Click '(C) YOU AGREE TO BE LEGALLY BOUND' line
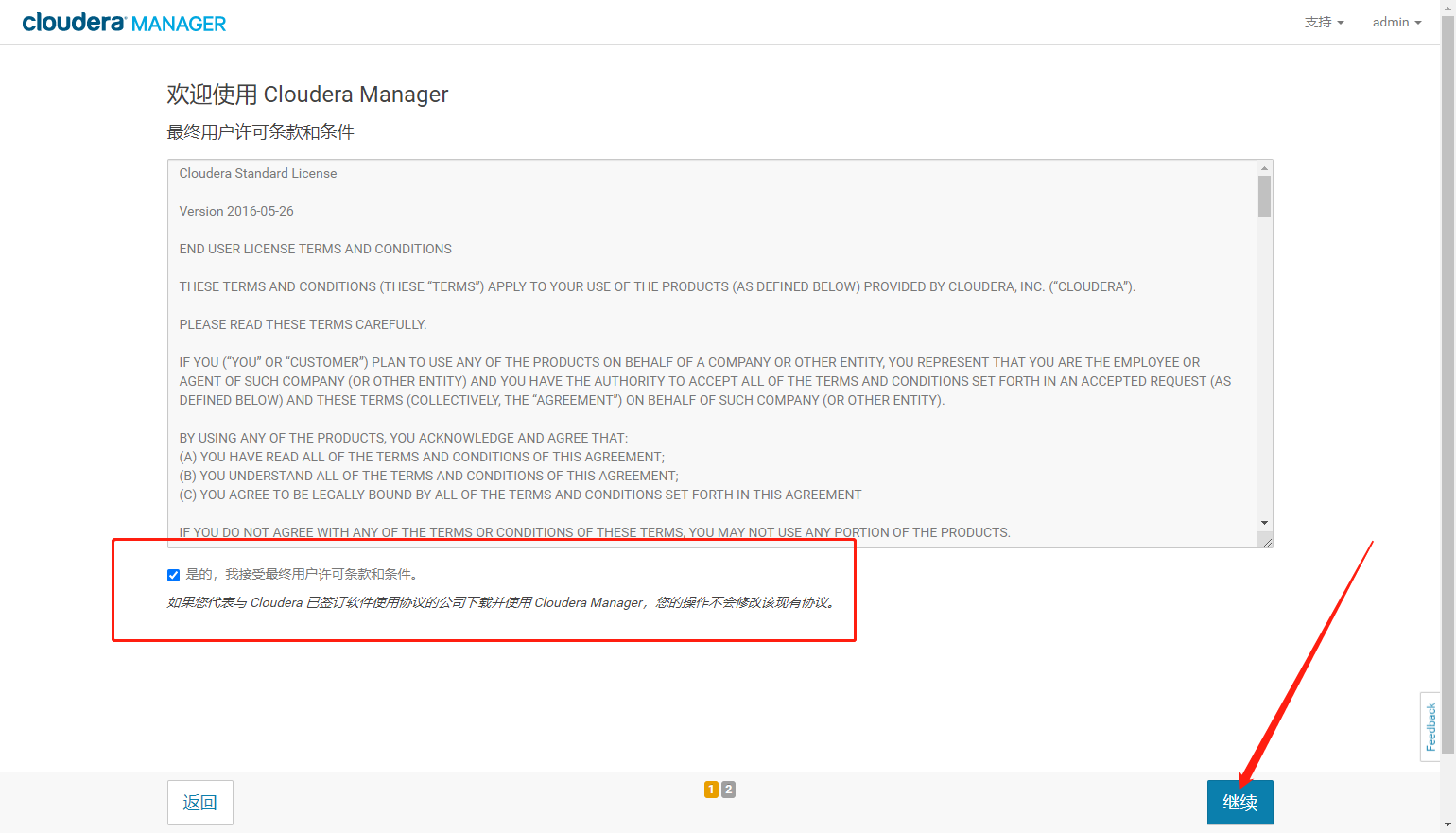 (x=521, y=495)
